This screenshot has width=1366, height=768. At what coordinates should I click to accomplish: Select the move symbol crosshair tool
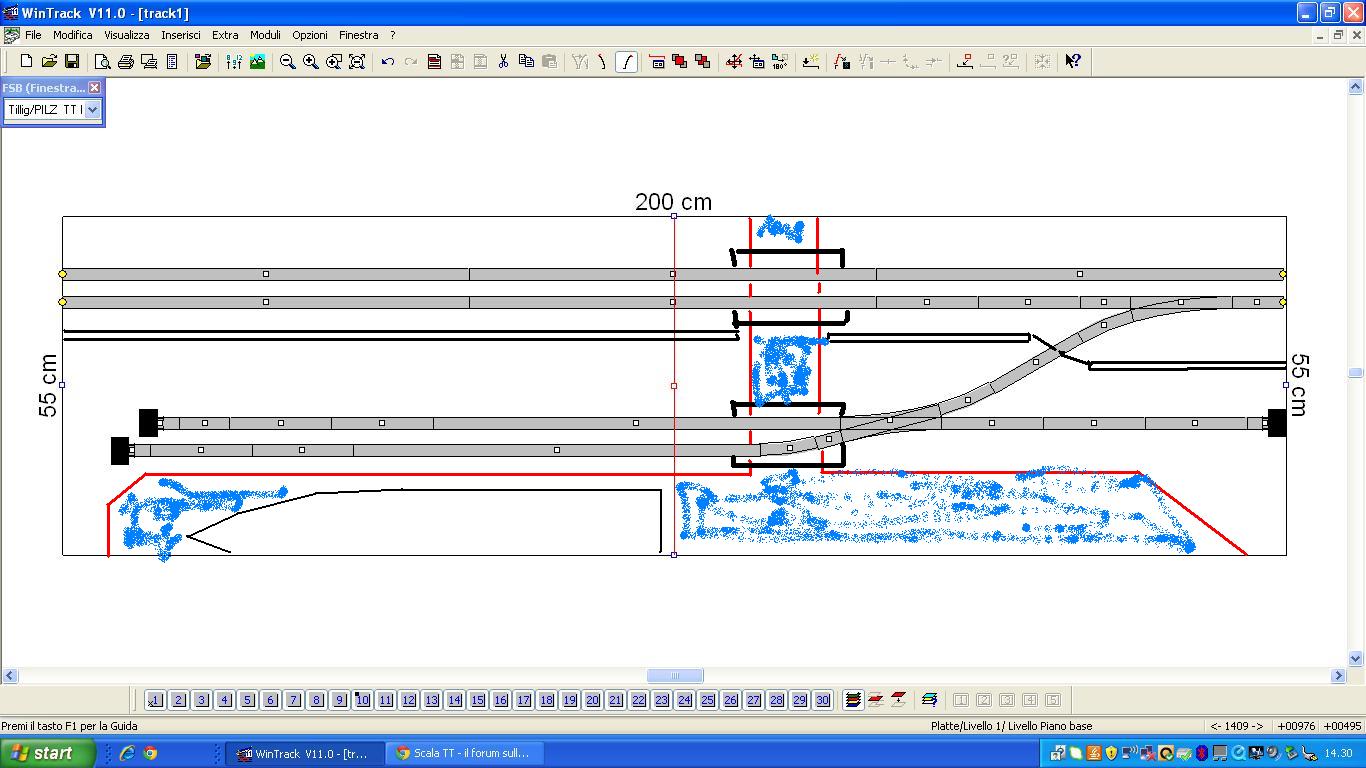coord(734,61)
